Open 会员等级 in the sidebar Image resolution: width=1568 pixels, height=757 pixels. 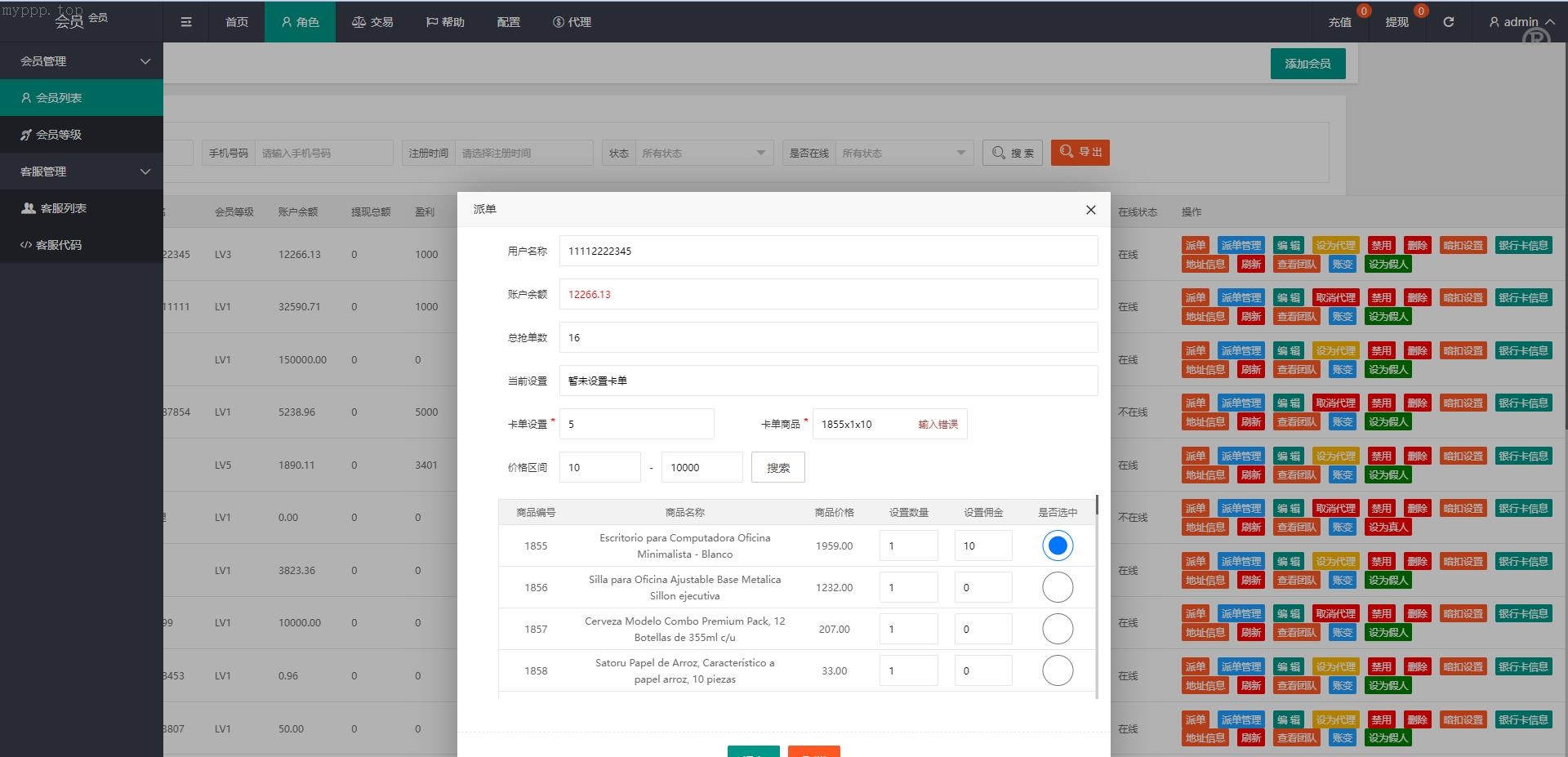click(x=58, y=135)
